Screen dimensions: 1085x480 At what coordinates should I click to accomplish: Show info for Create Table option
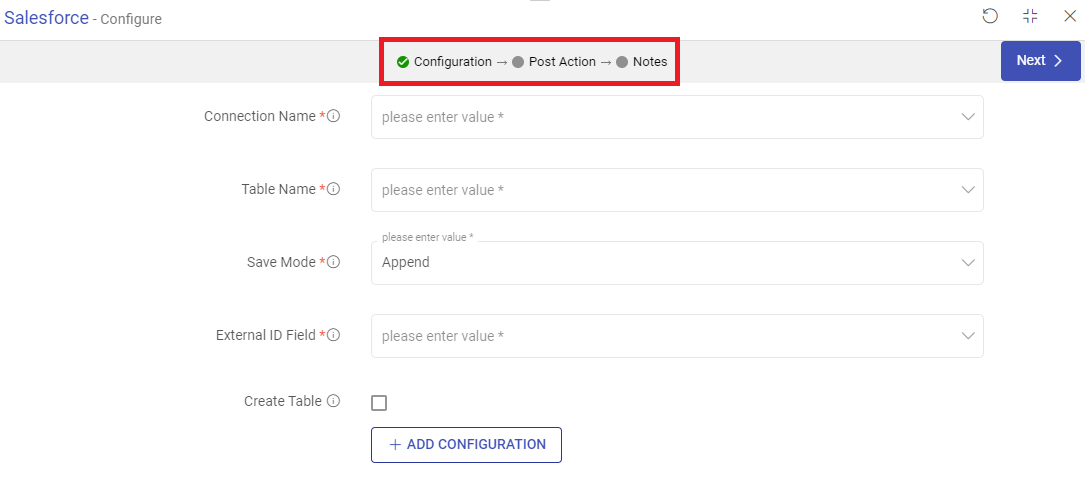click(x=334, y=401)
